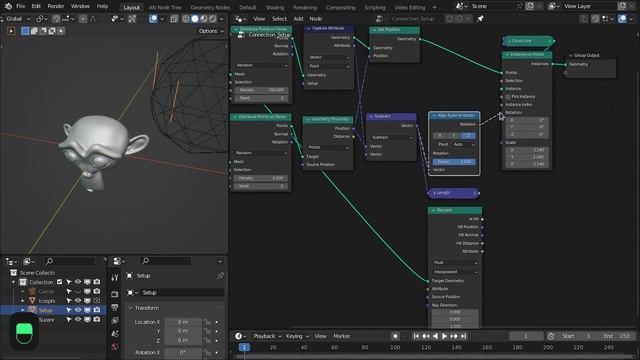Viewport: 640px width, 360px height.
Task: Open the Edit menu
Action: point(36,6)
